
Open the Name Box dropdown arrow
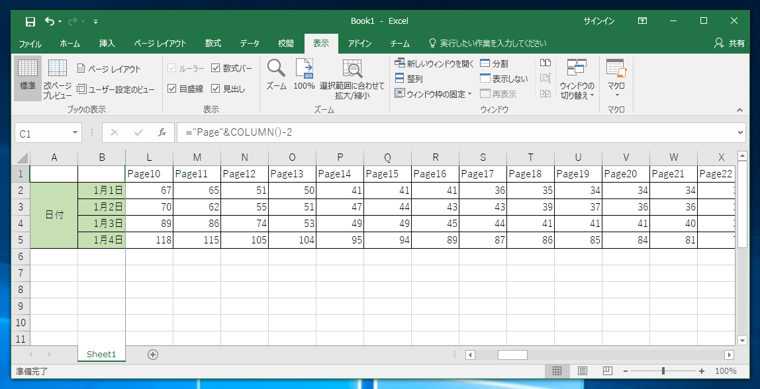tap(75, 133)
